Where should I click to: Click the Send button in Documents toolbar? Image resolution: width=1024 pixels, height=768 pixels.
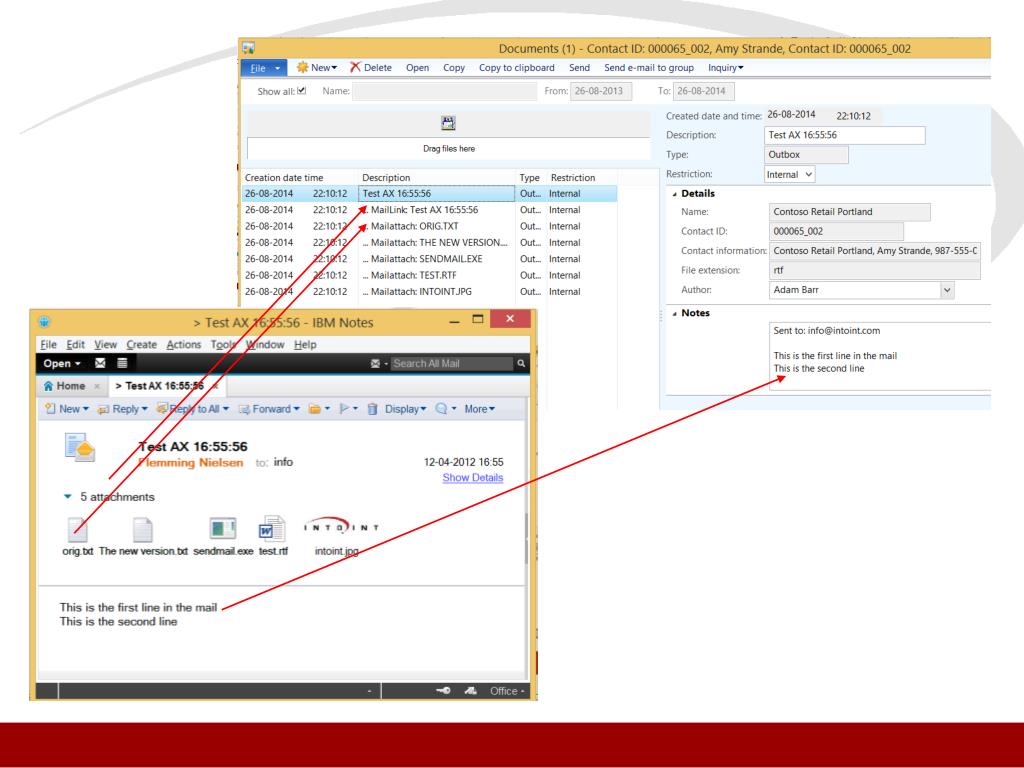[x=579, y=67]
